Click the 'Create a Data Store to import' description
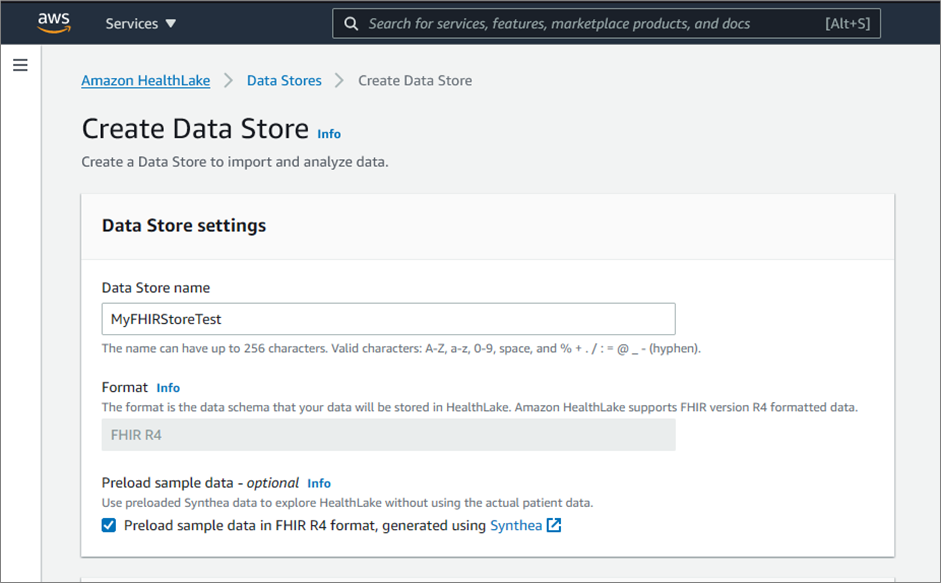This screenshot has height=583, width=941. pyautogui.click(x=235, y=162)
